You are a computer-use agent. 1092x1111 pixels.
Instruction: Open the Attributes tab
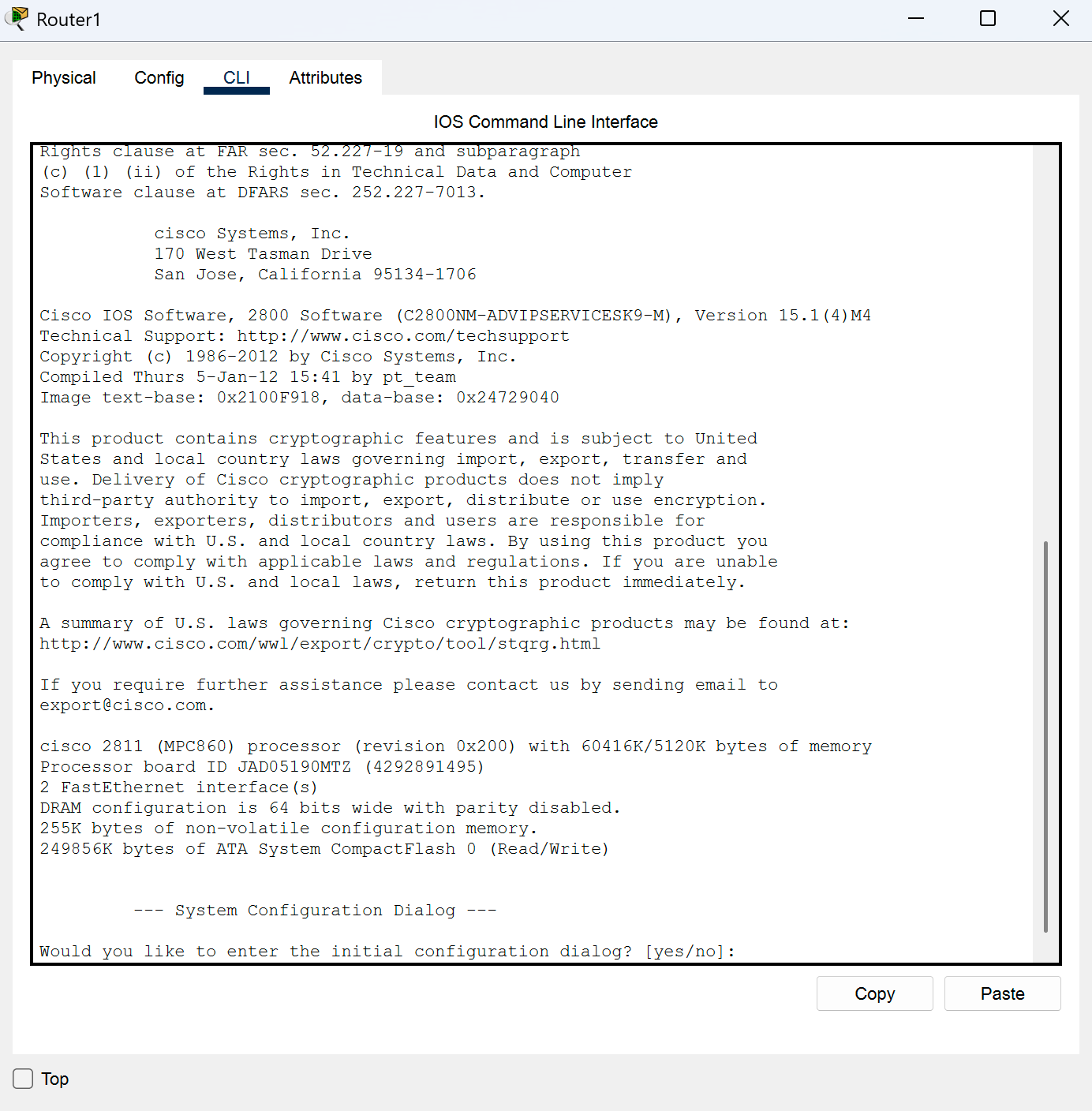pyautogui.click(x=325, y=77)
